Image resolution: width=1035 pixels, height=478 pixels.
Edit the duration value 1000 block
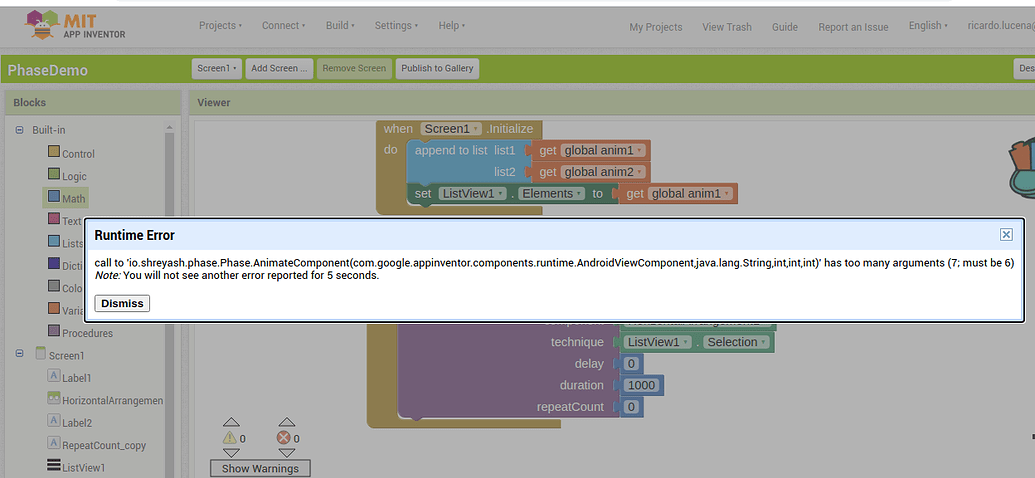[x=641, y=385]
